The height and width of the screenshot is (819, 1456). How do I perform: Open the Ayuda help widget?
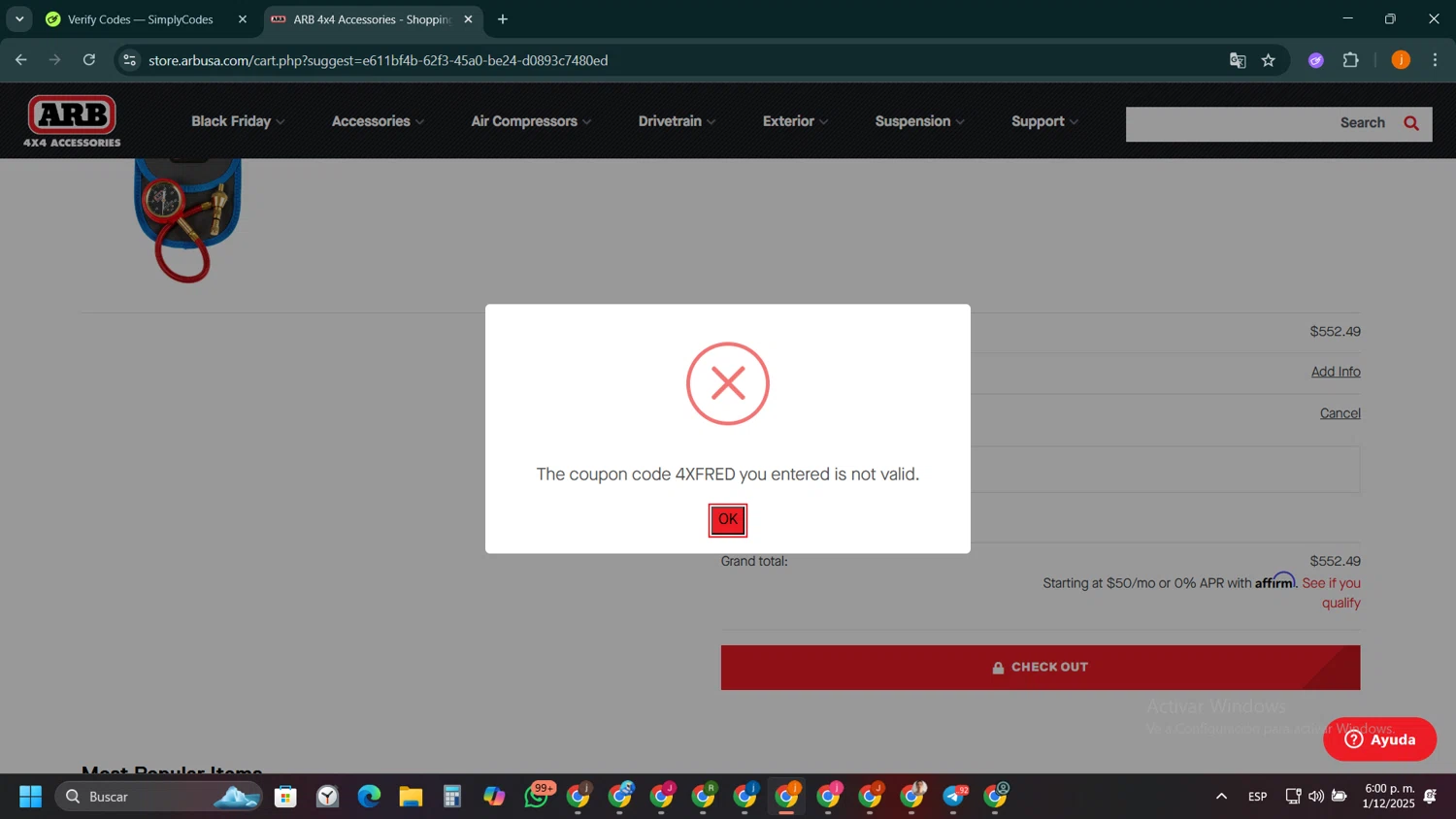click(x=1379, y=739)
